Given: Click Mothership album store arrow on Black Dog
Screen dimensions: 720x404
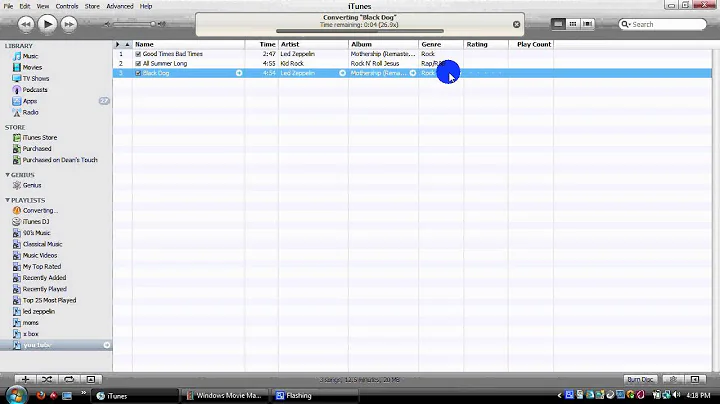Looking at the screenshot, I should tap(412, 73).
